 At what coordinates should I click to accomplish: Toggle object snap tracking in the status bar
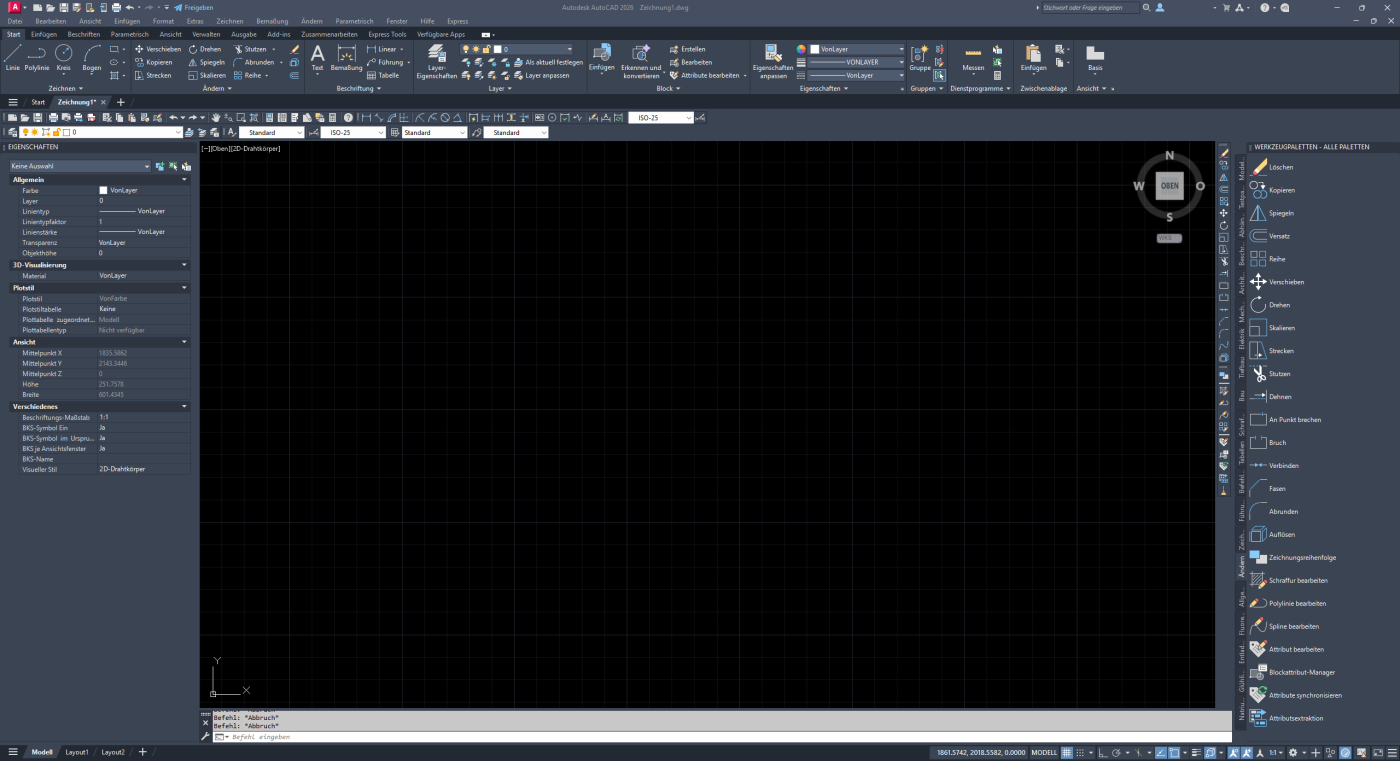coord(1159,750)
